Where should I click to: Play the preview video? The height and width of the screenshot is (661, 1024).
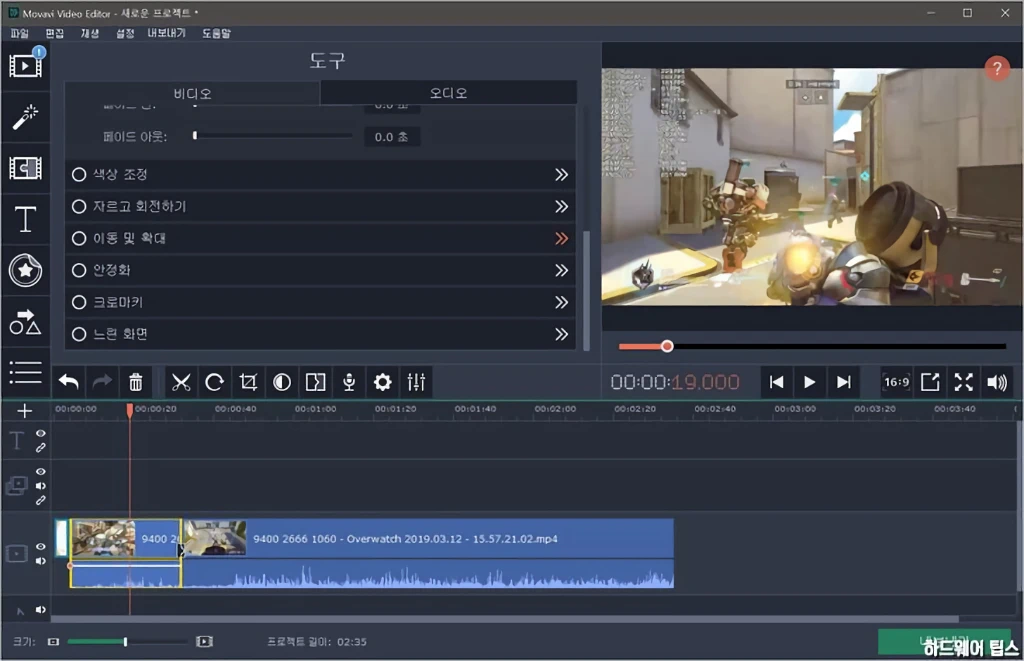click(x=809, y=382)
